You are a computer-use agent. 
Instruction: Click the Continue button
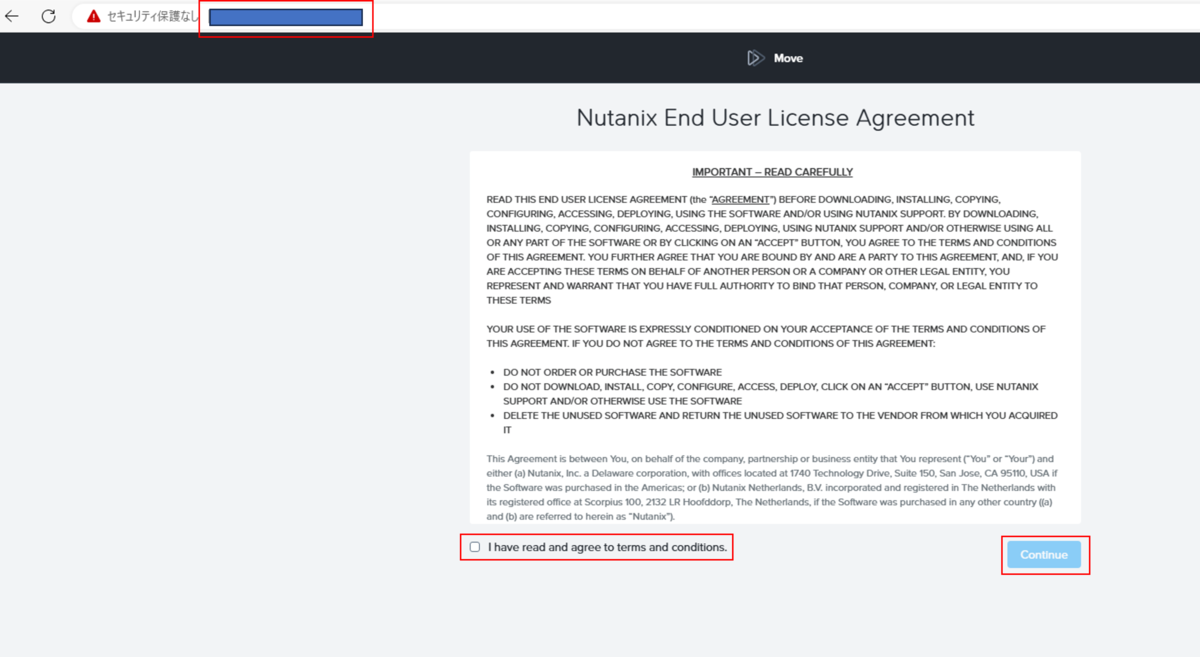tap(1044, 555)
